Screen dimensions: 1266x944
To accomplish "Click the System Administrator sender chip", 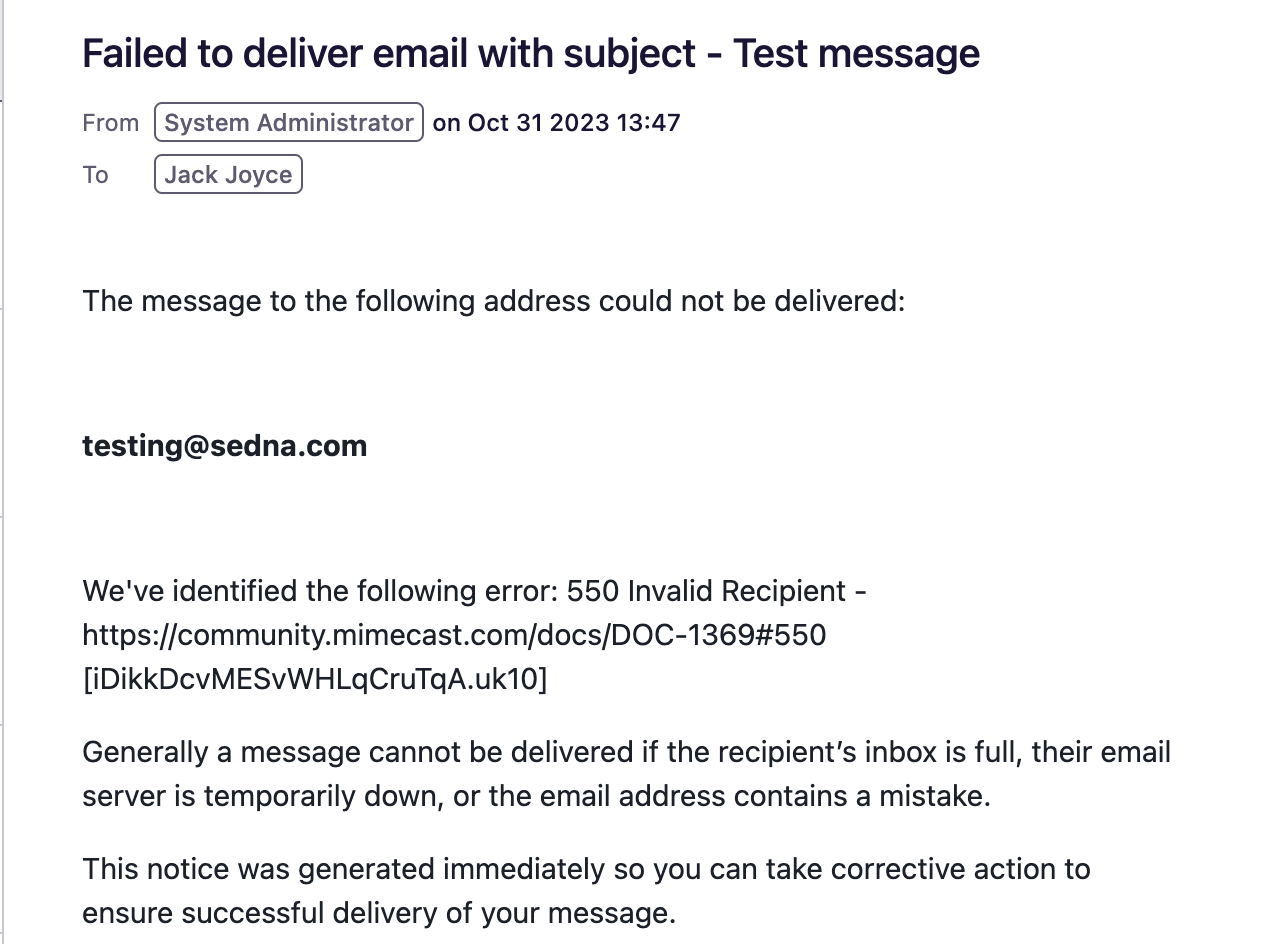I will 288,122.
